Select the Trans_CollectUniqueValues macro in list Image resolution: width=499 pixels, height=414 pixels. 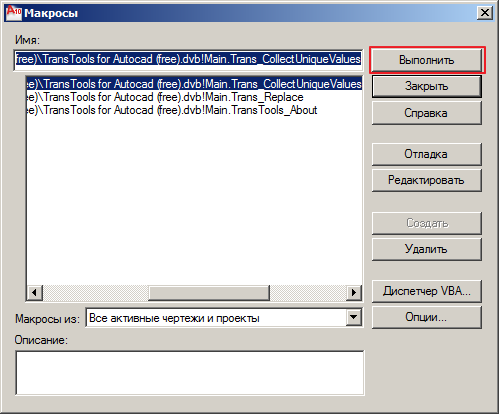click(x=194, y=84)
